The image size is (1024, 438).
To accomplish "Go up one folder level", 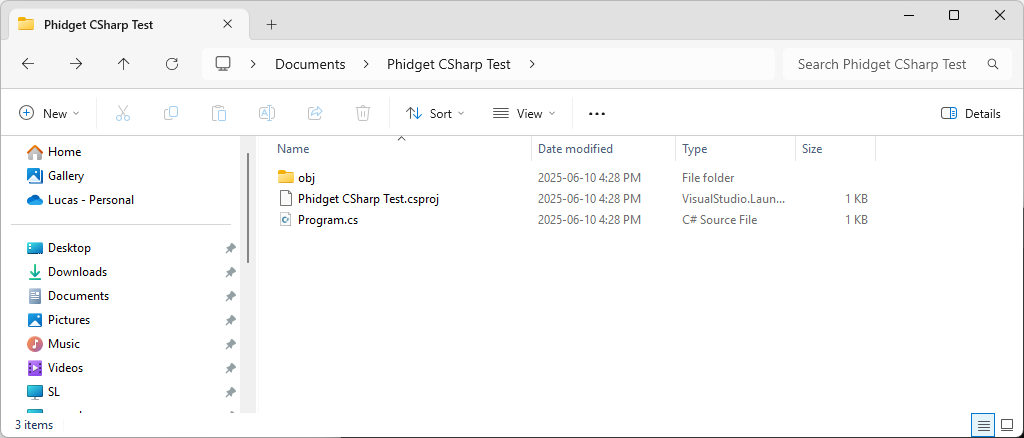I will (123, 64).
